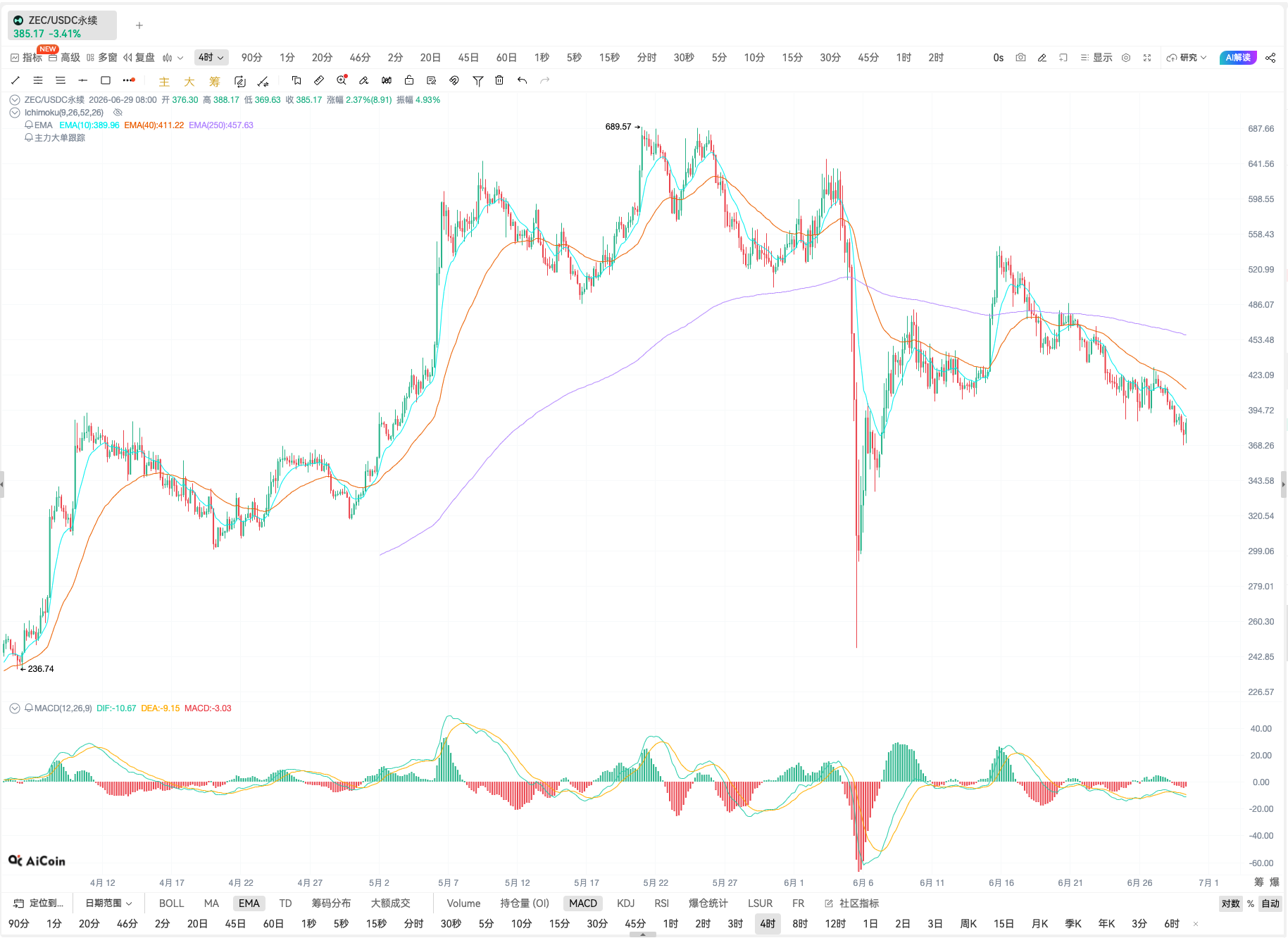This screenshot has width=1288, height=938.
Task: Expand the right side panel handle
Action: click(1284, 484)
